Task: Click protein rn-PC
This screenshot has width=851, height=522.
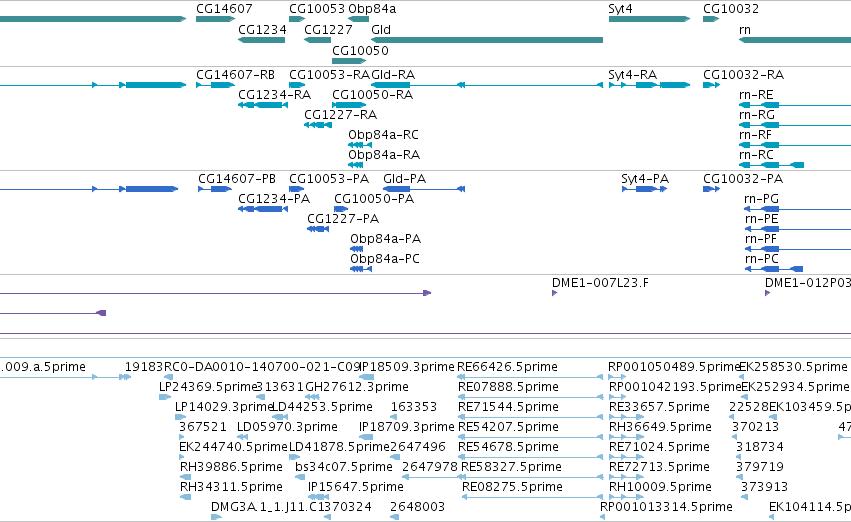Action: coord(761,259)
